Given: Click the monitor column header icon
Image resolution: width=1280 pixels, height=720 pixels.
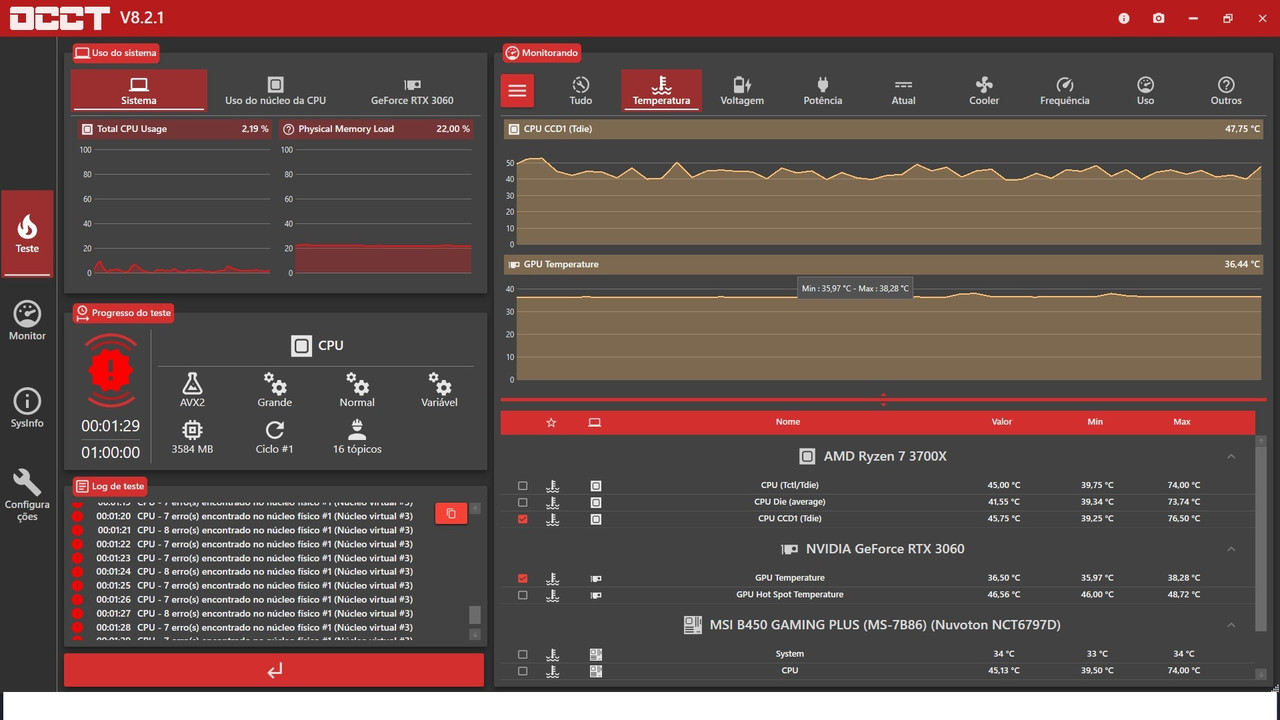Looking at the screenshot, I should 594,422.
